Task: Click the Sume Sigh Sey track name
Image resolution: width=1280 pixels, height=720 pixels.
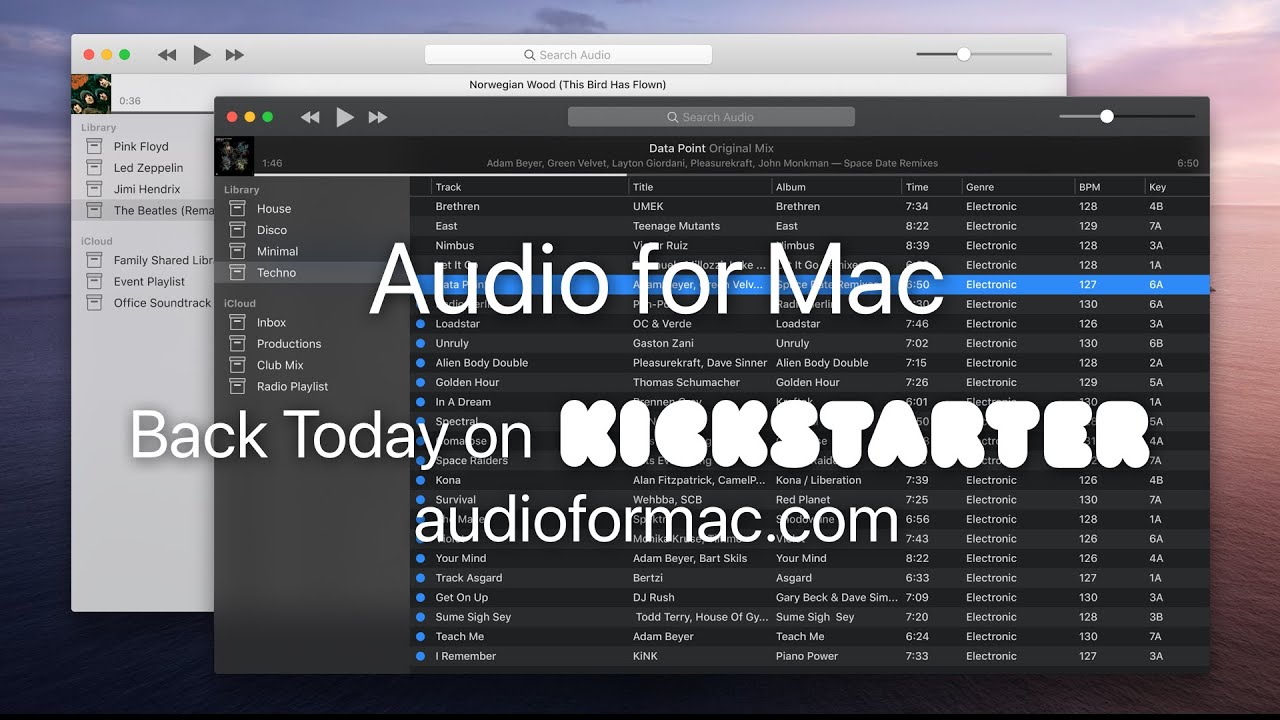Action: point(473,617)
